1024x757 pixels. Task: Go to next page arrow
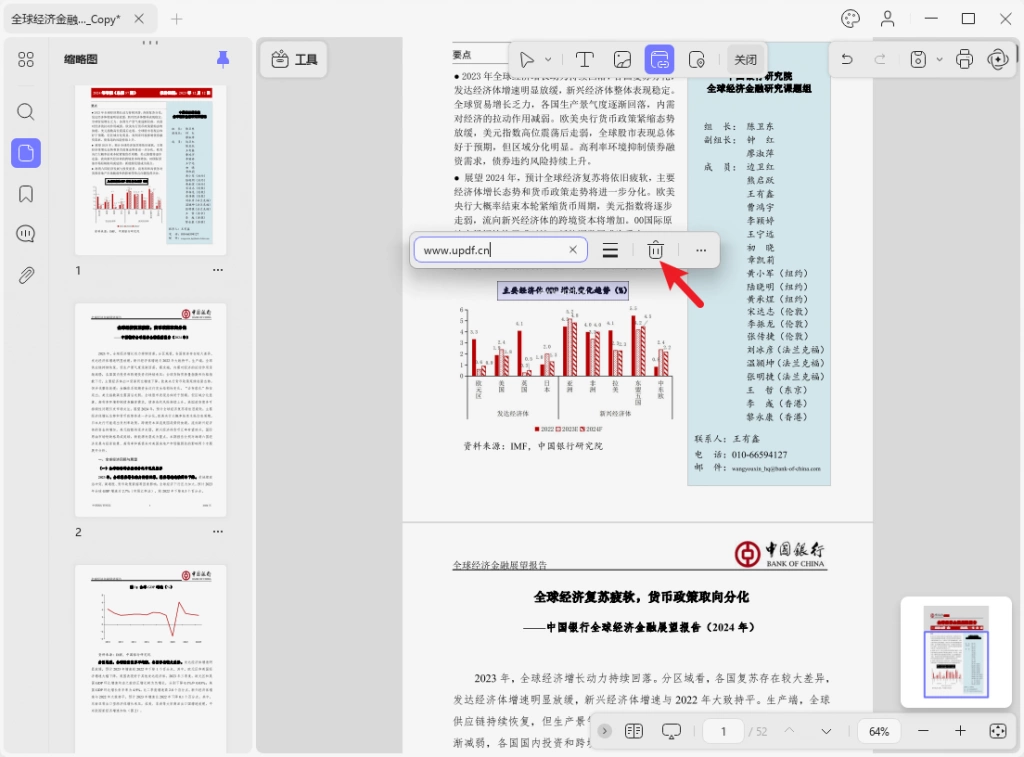point(826,731)
